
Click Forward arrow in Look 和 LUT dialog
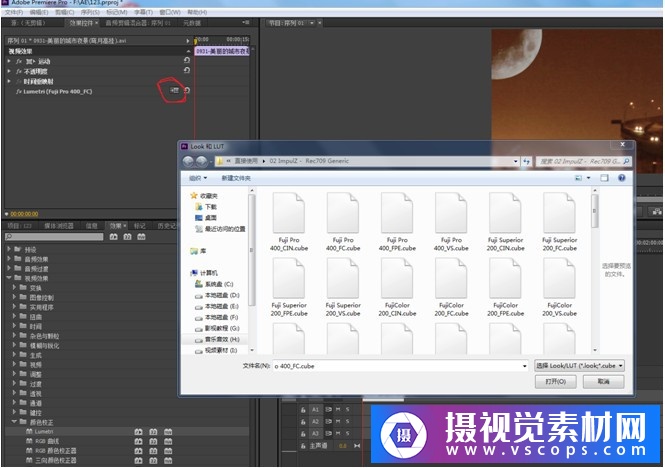point(201,161)
